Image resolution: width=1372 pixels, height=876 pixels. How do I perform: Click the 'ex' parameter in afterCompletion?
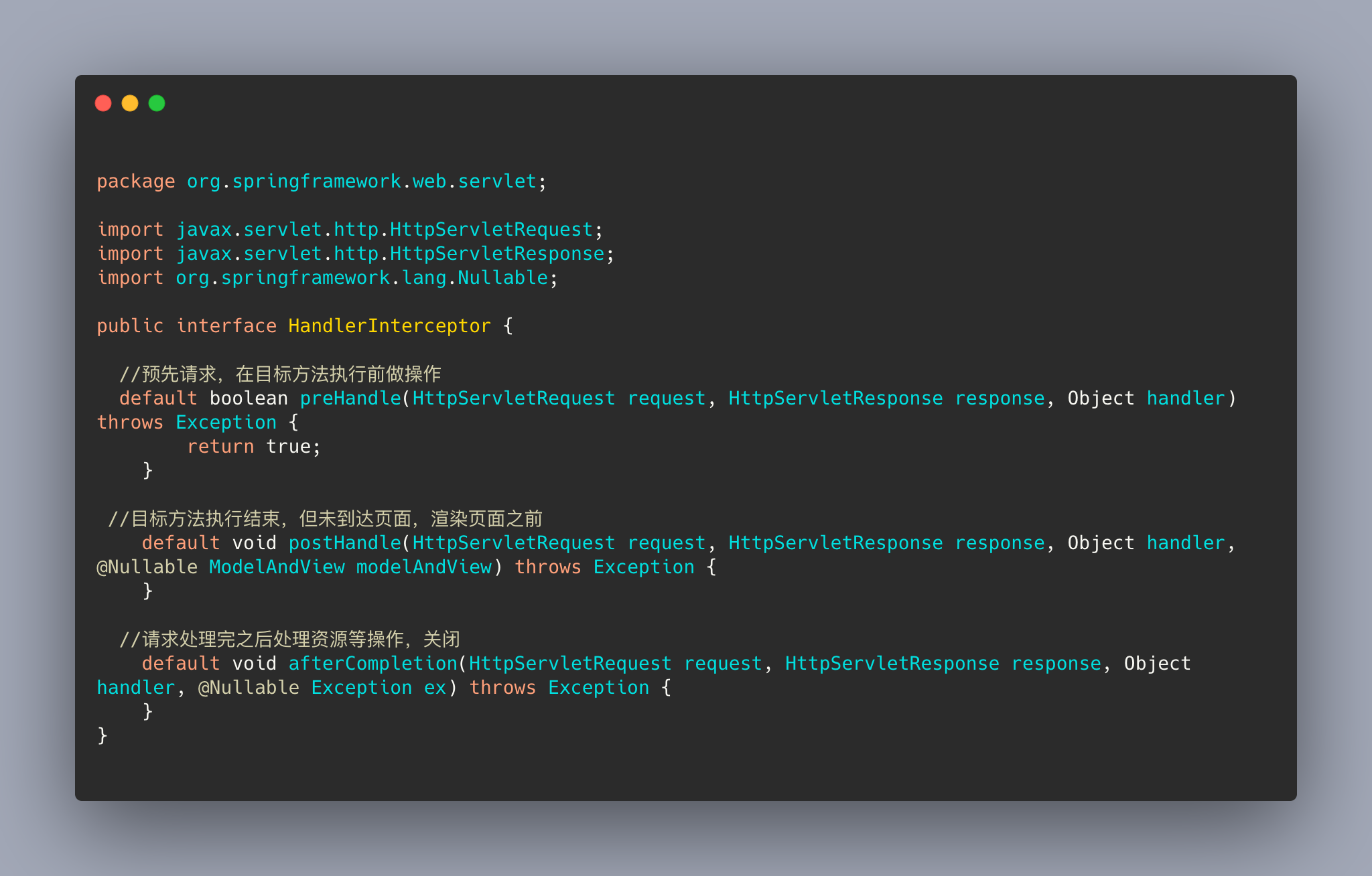click(x=435, y=688)
